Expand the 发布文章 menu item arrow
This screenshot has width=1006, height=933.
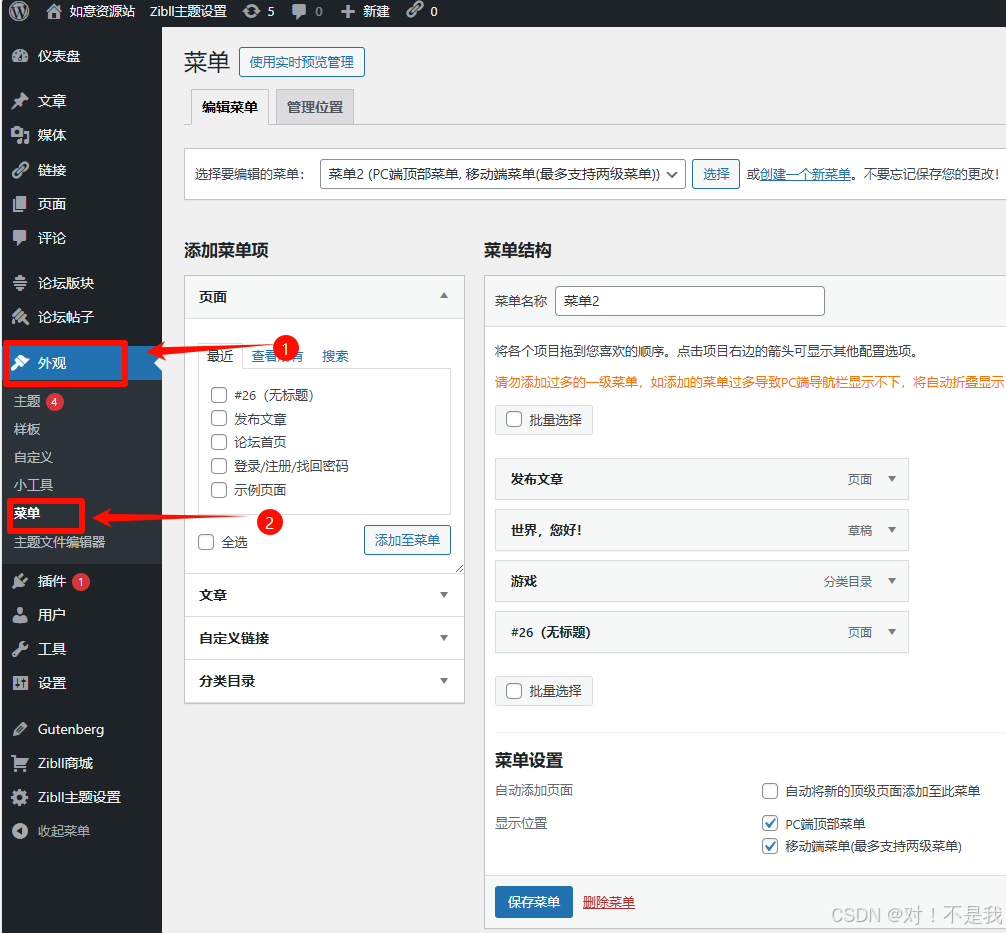[x=892, y=479]
